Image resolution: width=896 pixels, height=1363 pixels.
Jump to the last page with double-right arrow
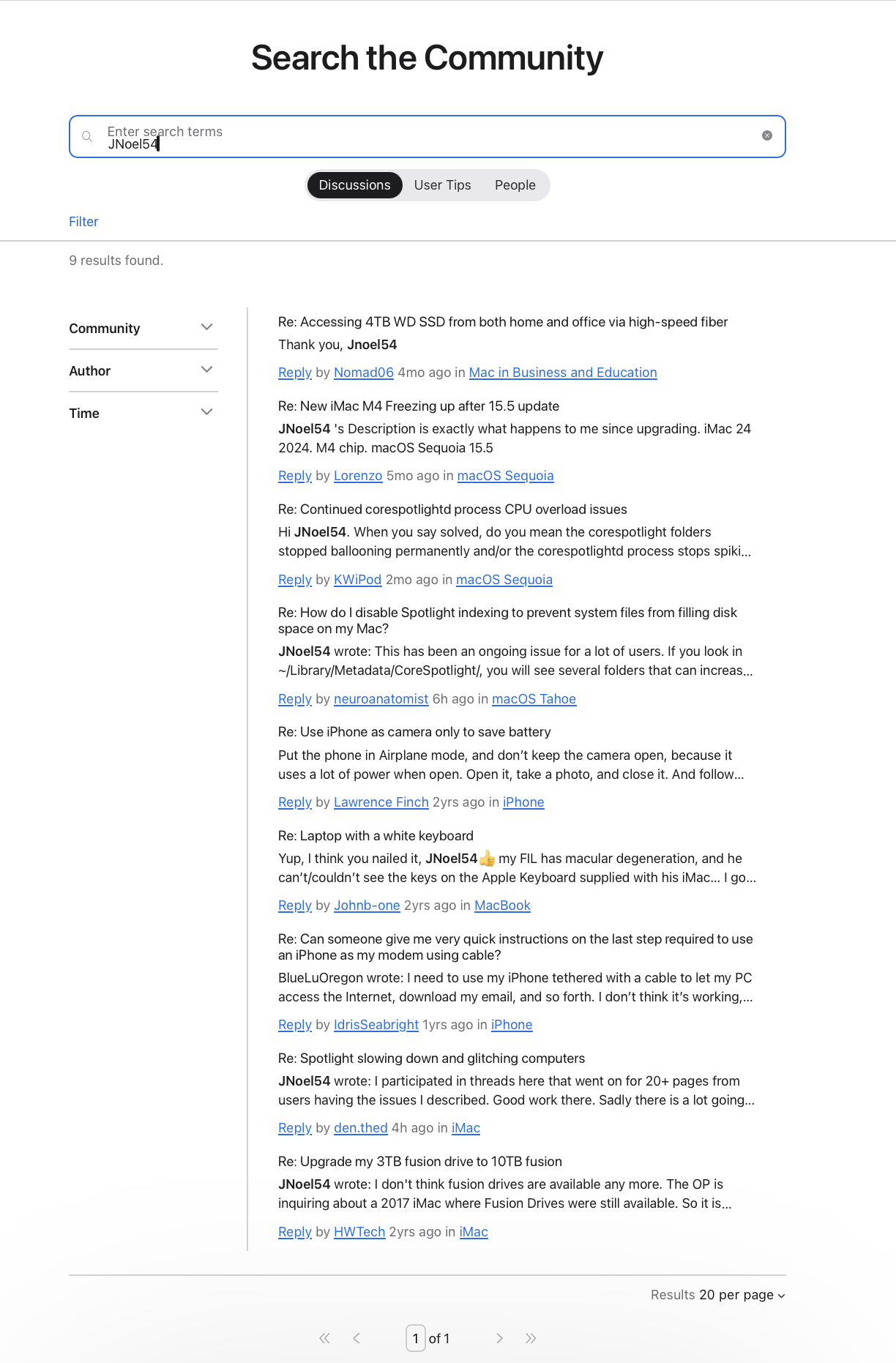click(531, 1338)
